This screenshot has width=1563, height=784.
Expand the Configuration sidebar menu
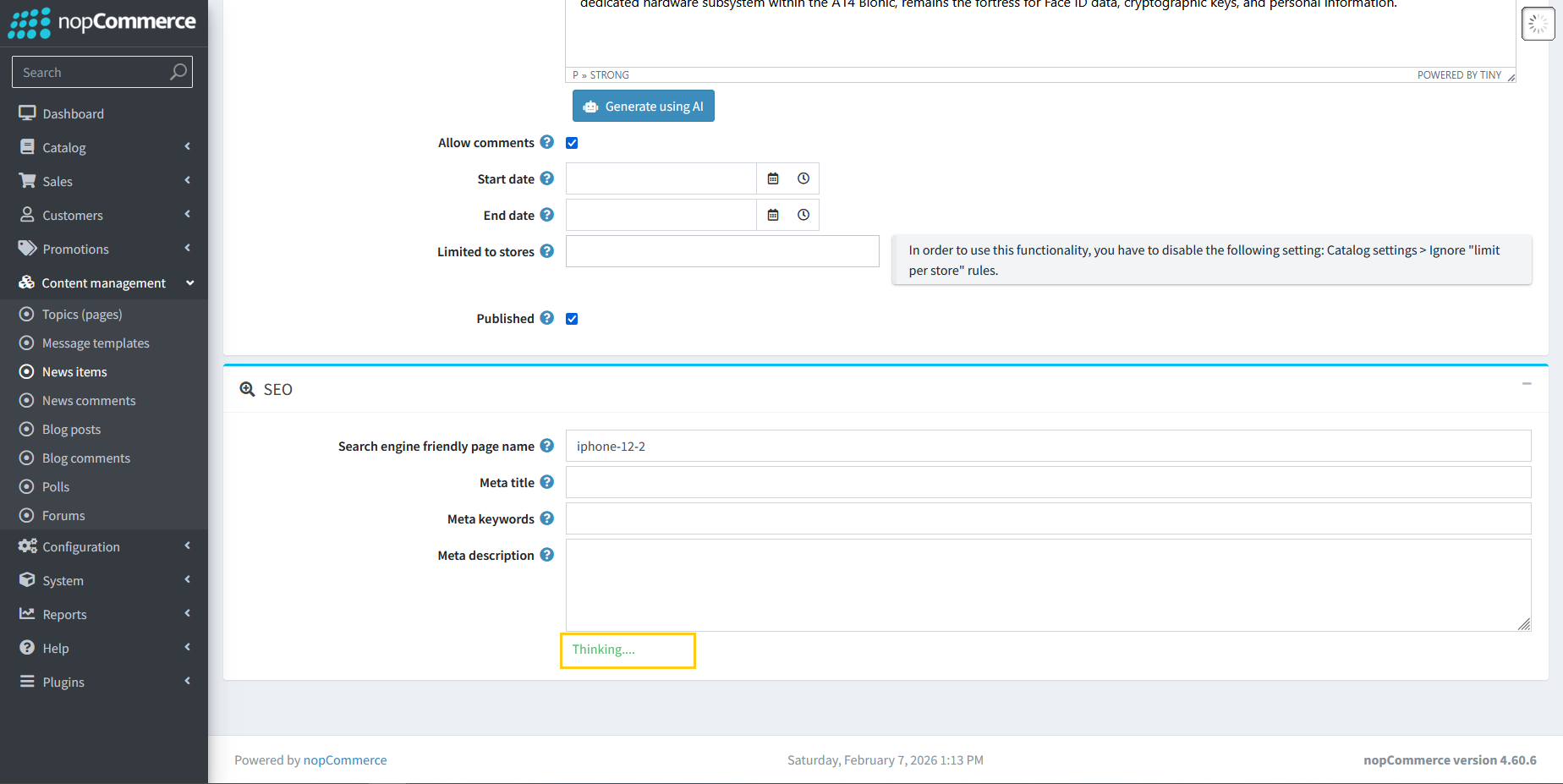click(x=104, y=546)
